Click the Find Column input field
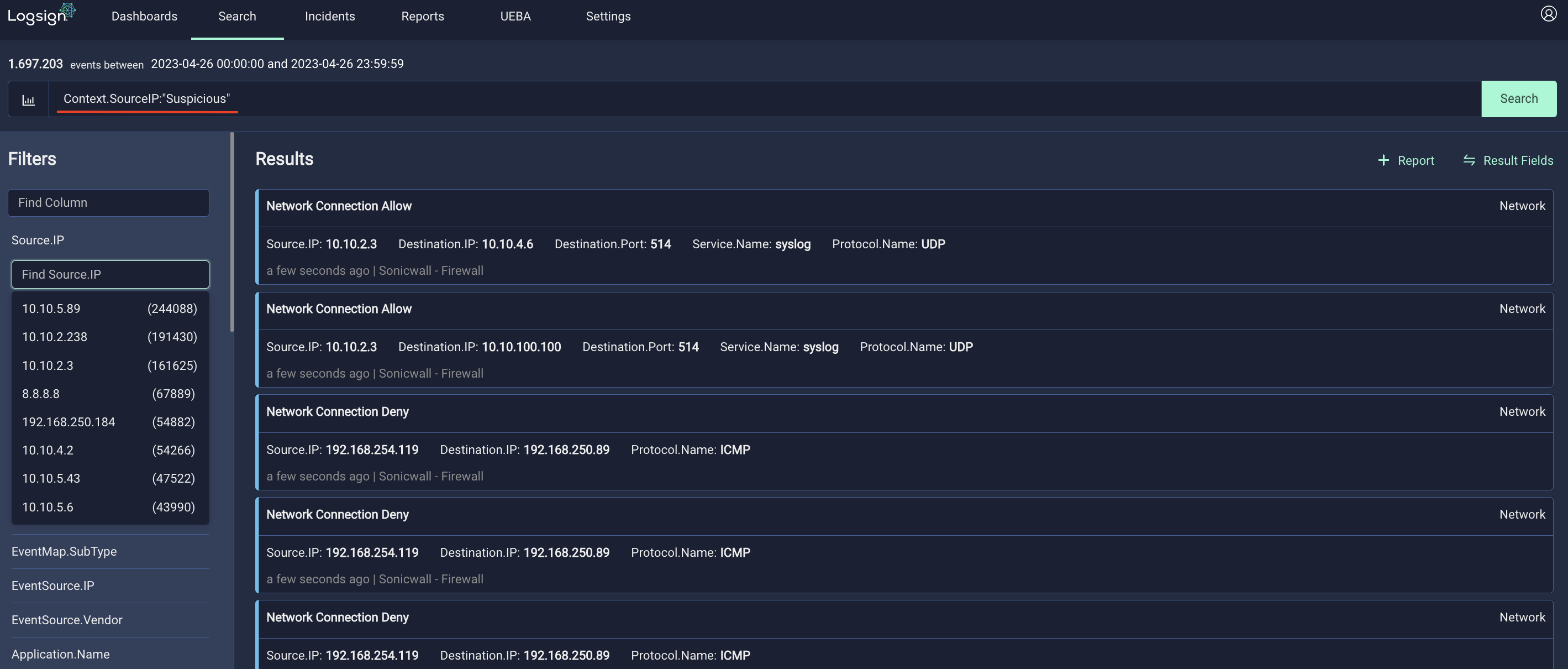 click(x=108, y=202)
